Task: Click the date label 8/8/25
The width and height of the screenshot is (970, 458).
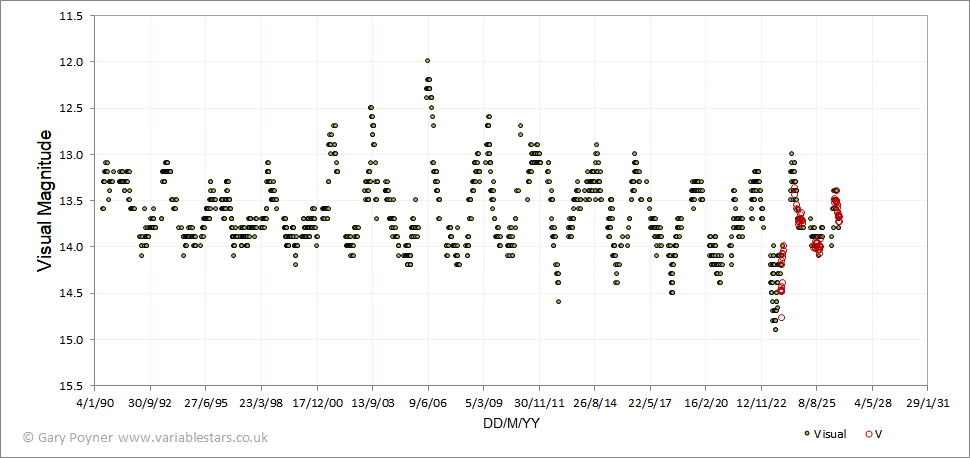Action: coord(817,402)
